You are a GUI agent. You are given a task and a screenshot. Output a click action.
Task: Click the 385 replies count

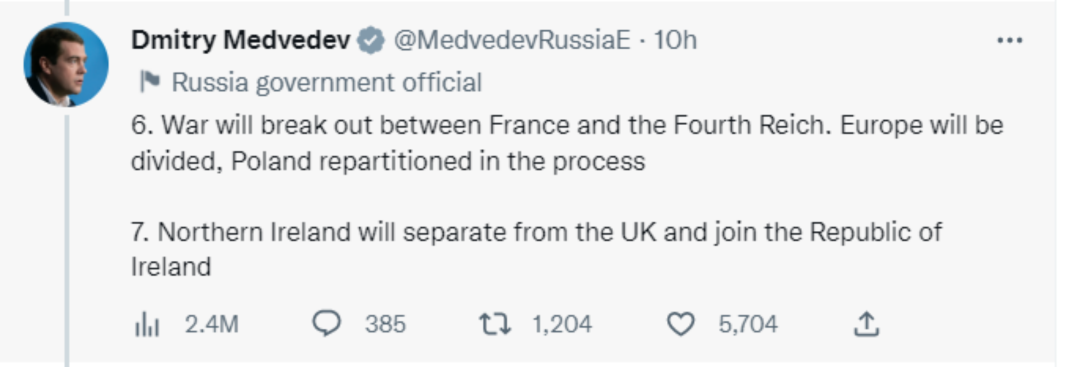(386, 324)
